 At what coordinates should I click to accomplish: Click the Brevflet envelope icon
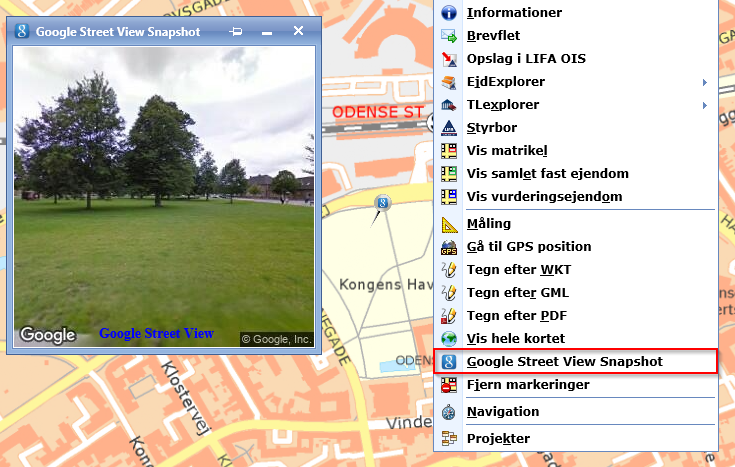pos(449,36)
